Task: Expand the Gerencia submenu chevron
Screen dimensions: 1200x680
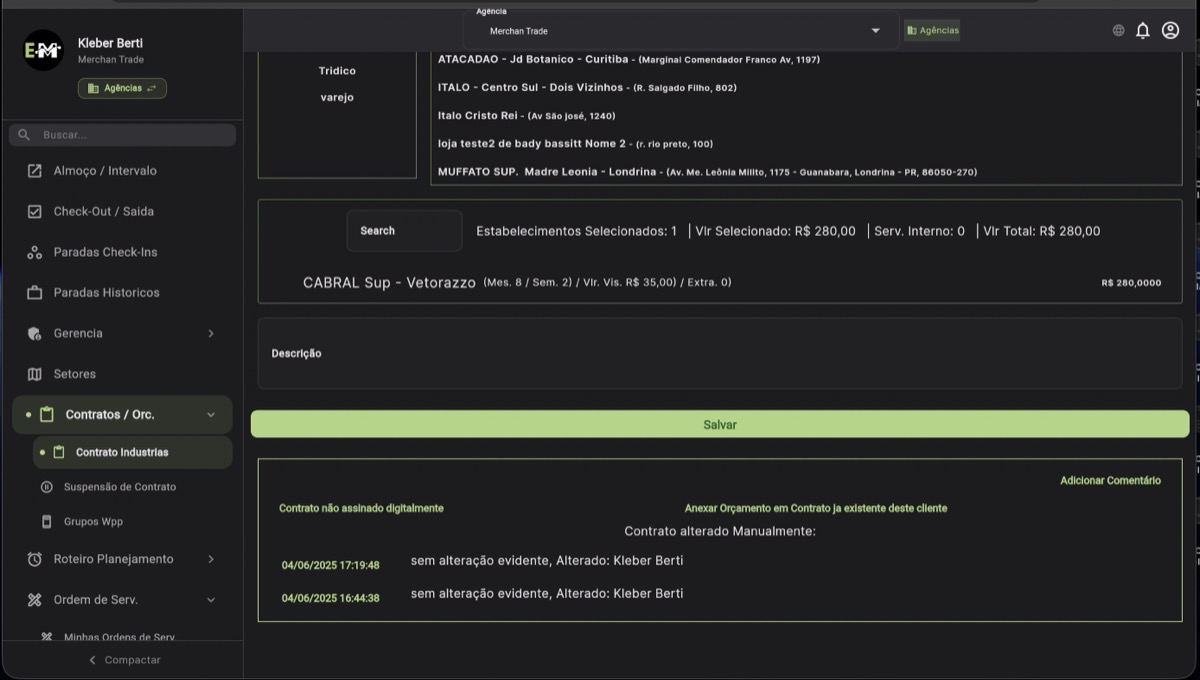Action: [x=210, y=333]
